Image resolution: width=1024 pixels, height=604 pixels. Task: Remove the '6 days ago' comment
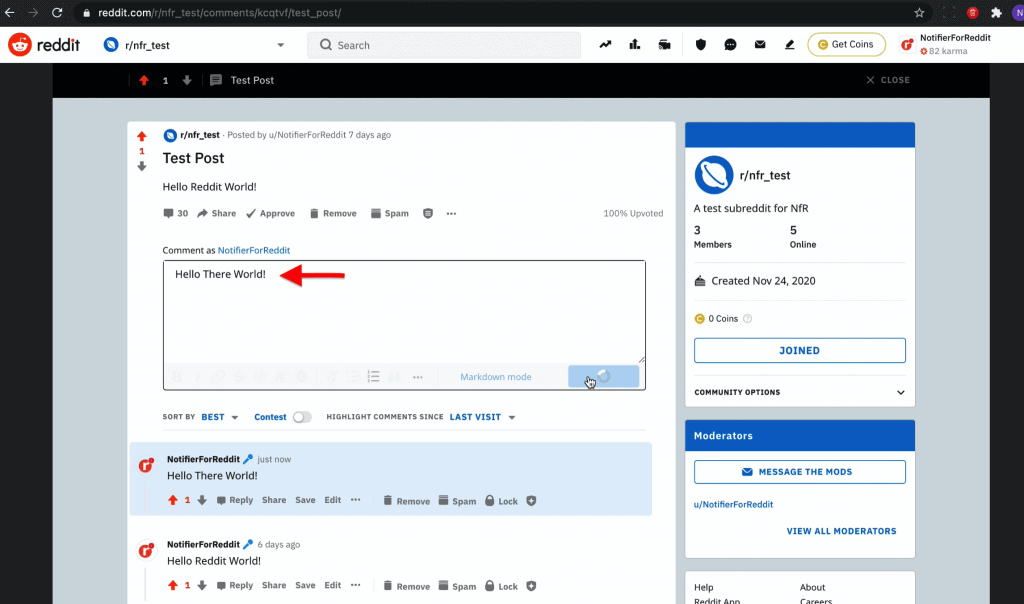(406, 586)
